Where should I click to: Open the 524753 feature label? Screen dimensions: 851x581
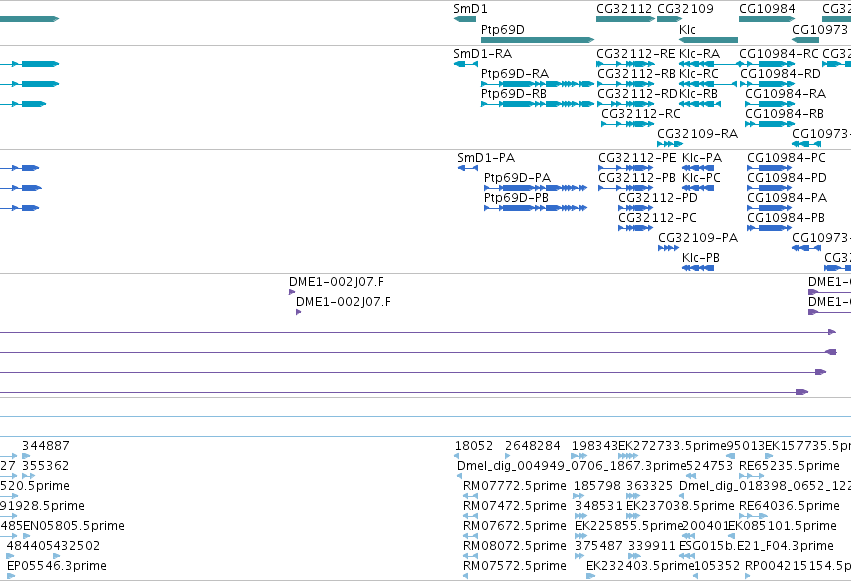(x=710, y=466)
